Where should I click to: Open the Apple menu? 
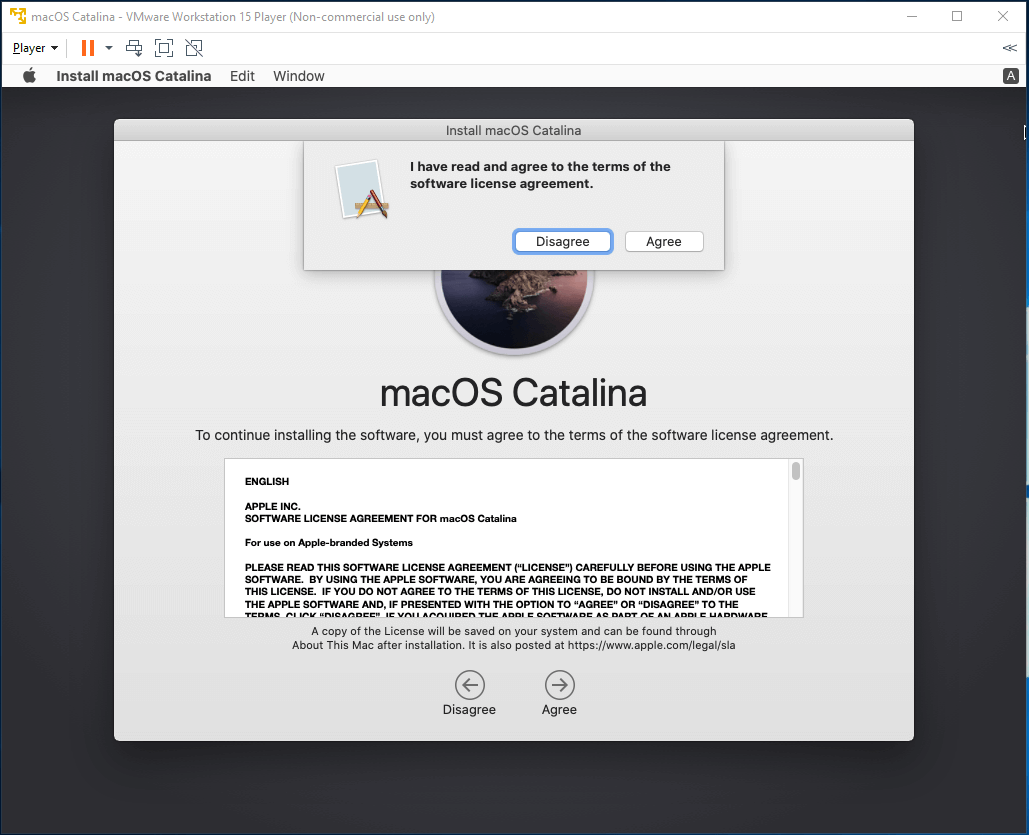30,76
